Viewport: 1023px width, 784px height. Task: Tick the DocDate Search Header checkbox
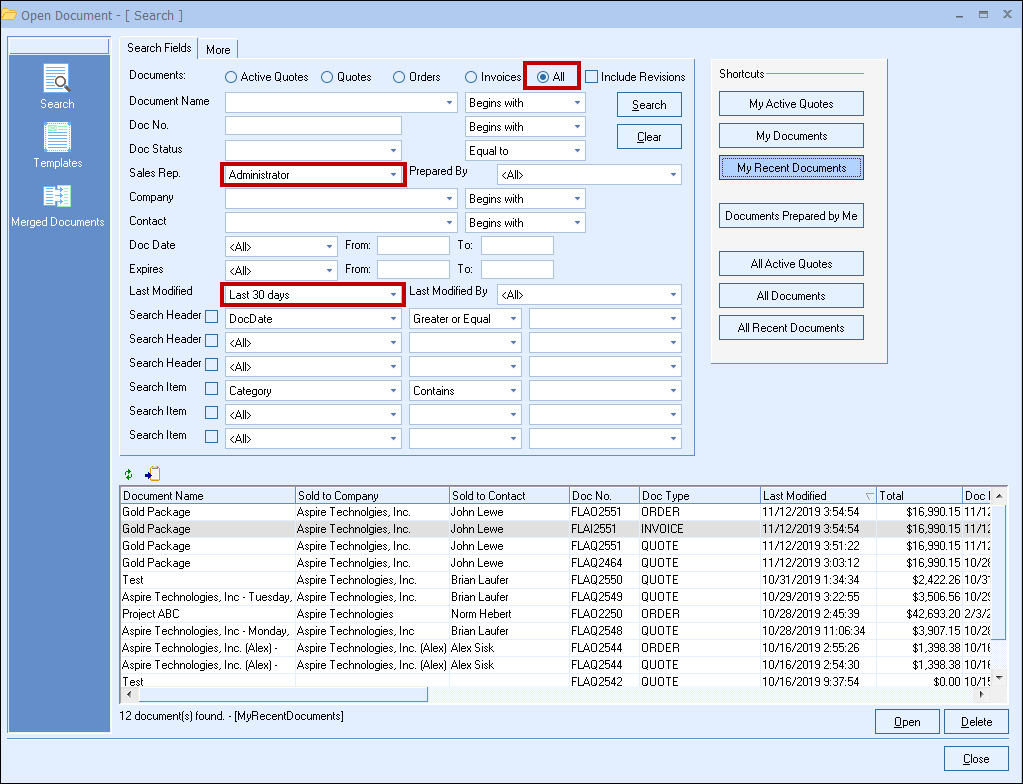click(x=211, y=317)
